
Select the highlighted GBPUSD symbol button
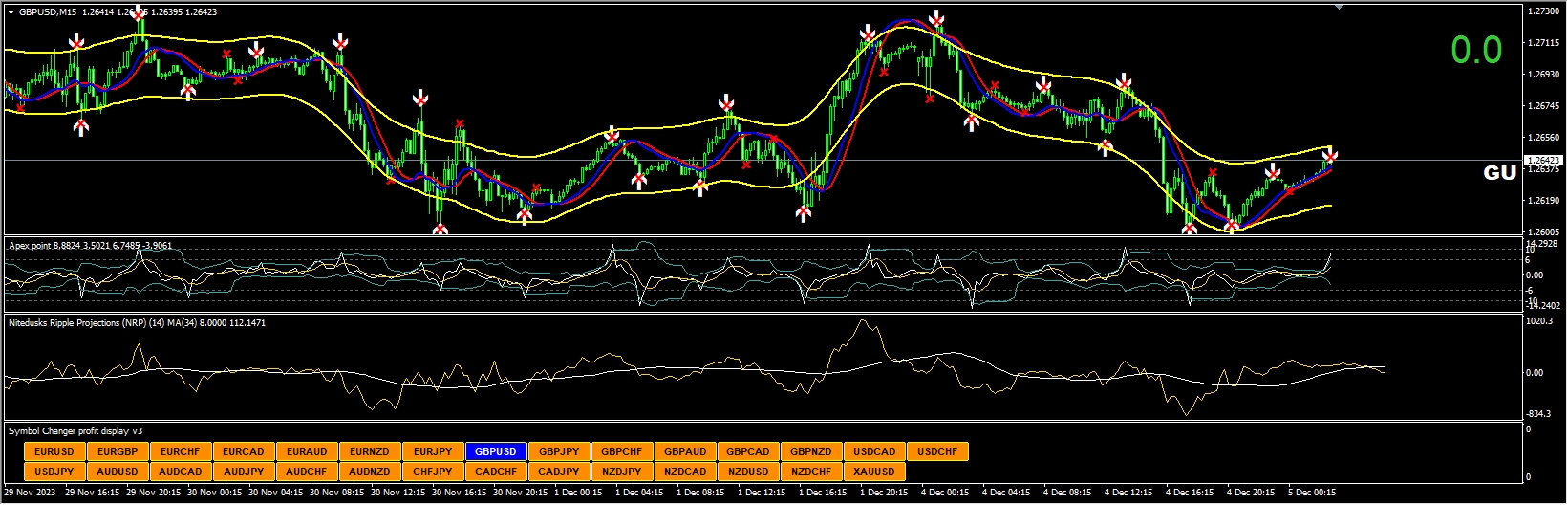[496, 451]
